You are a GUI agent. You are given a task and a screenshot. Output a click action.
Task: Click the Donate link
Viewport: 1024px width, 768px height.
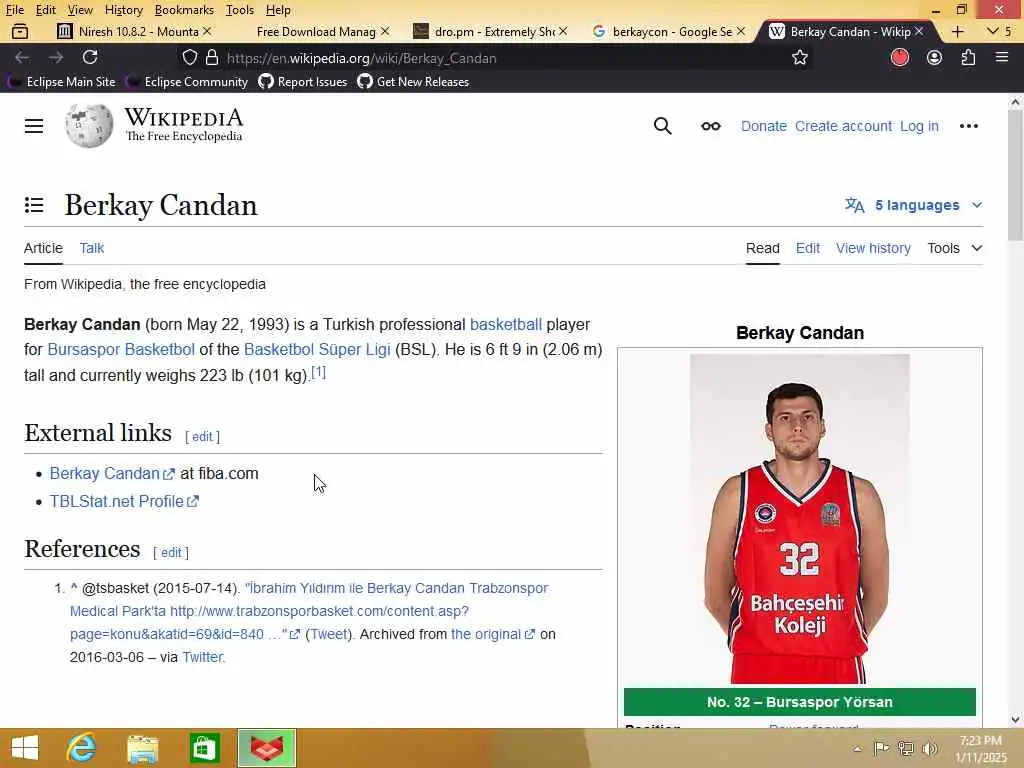pos(763,126)
